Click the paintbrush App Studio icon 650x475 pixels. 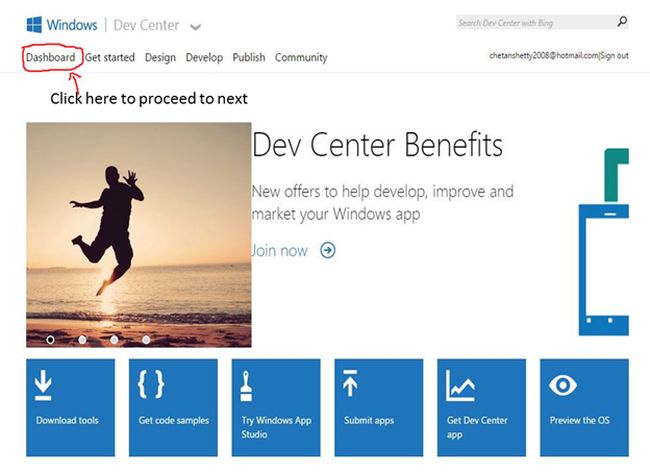click(249, 385)
